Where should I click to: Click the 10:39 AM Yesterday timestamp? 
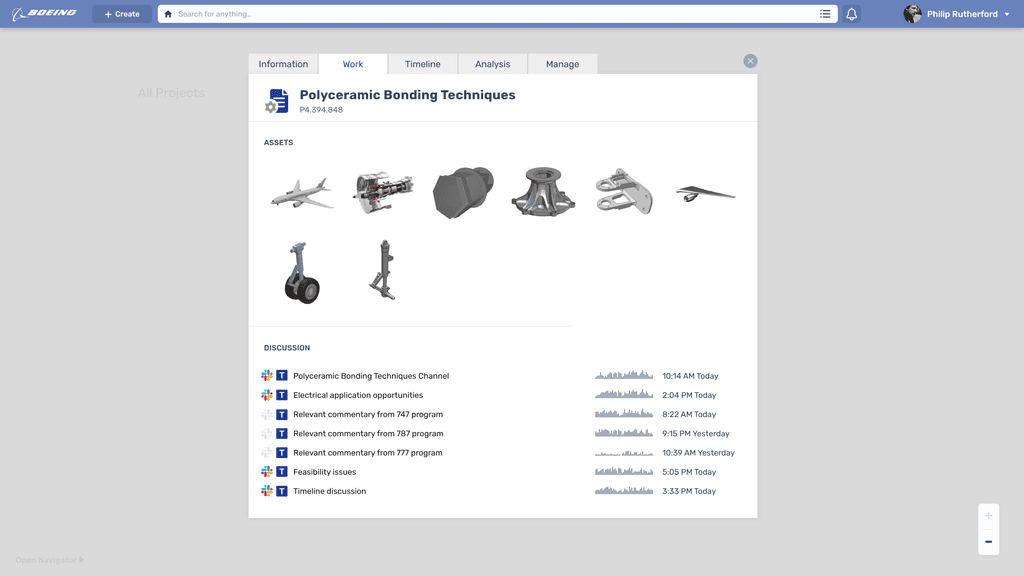698,453
